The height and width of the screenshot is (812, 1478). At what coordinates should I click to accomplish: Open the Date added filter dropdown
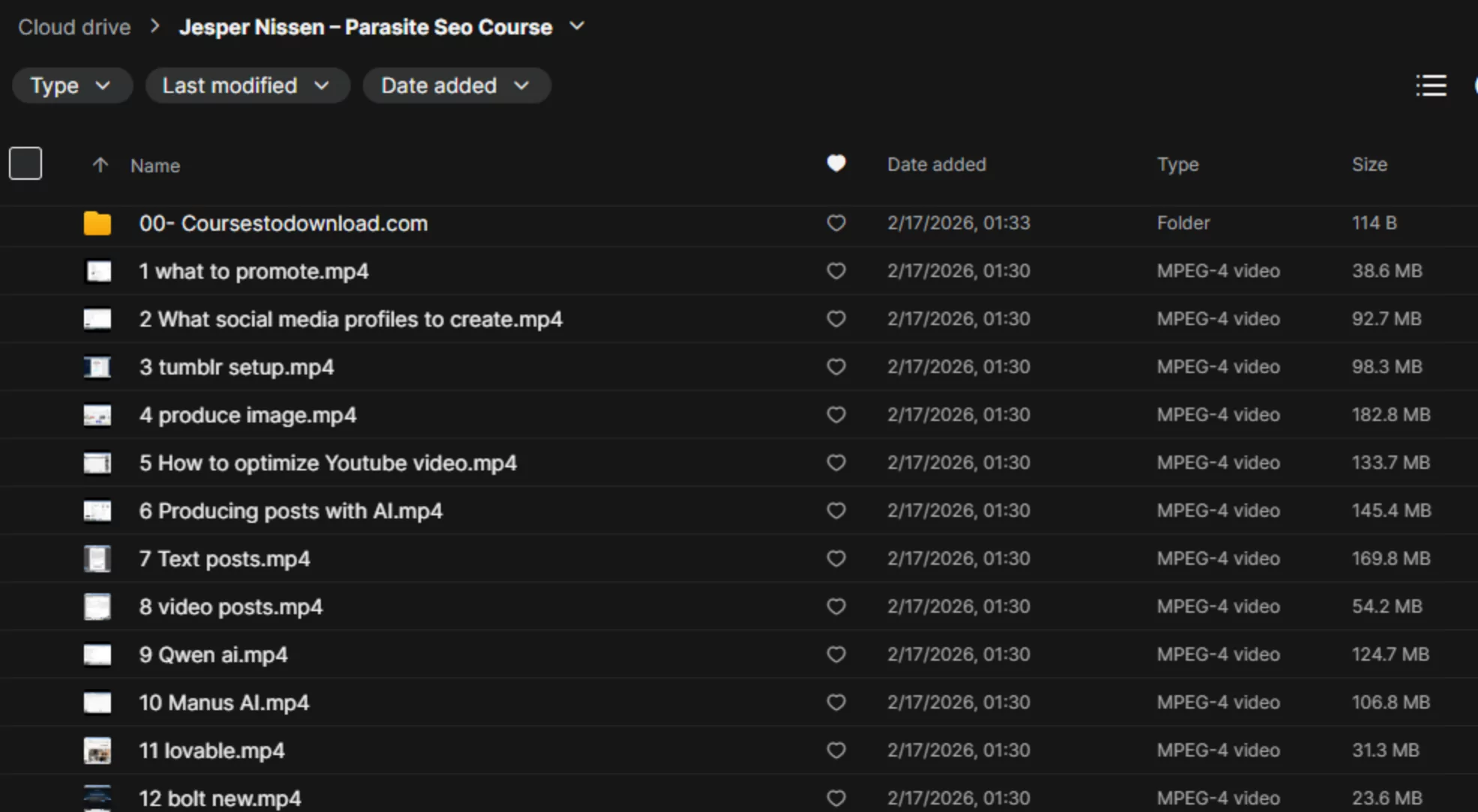point(456,85)
